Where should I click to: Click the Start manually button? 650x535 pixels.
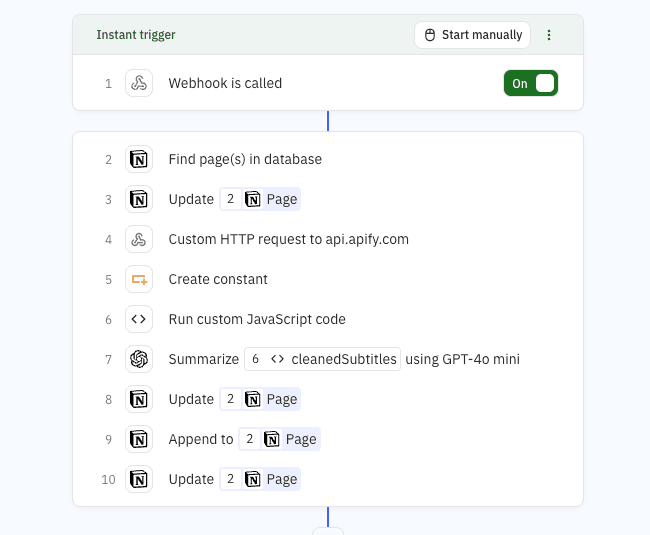(x=472, y=35)
